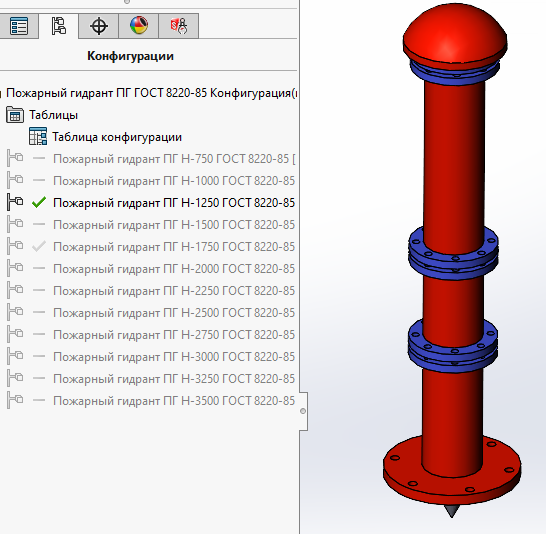Click configuration icon of active Н-1250 row
Image resolution: width=546 pixels, height=534 pixels.
(x=15, y=202)
